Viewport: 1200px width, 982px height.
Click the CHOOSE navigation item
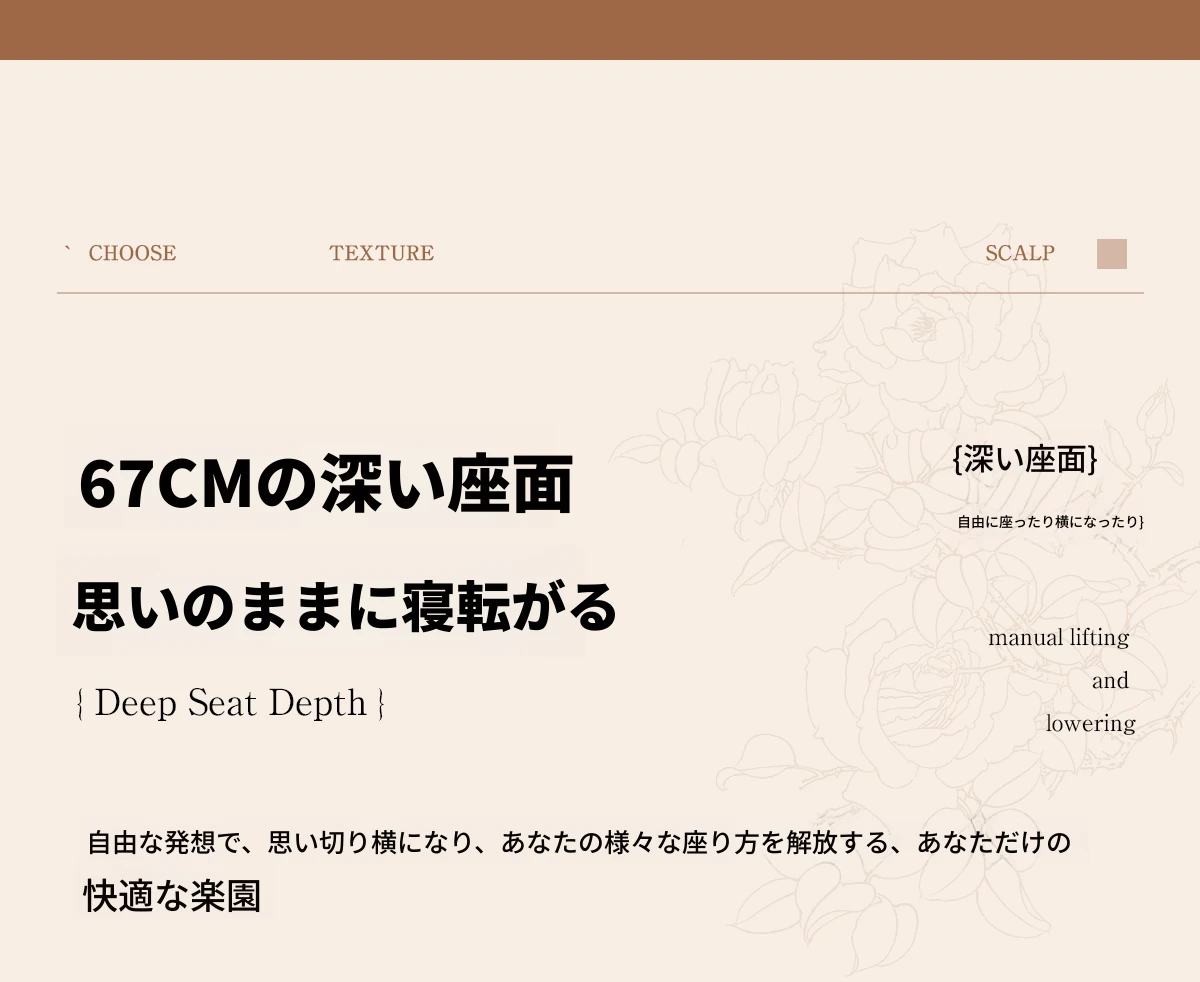(132, 254)
